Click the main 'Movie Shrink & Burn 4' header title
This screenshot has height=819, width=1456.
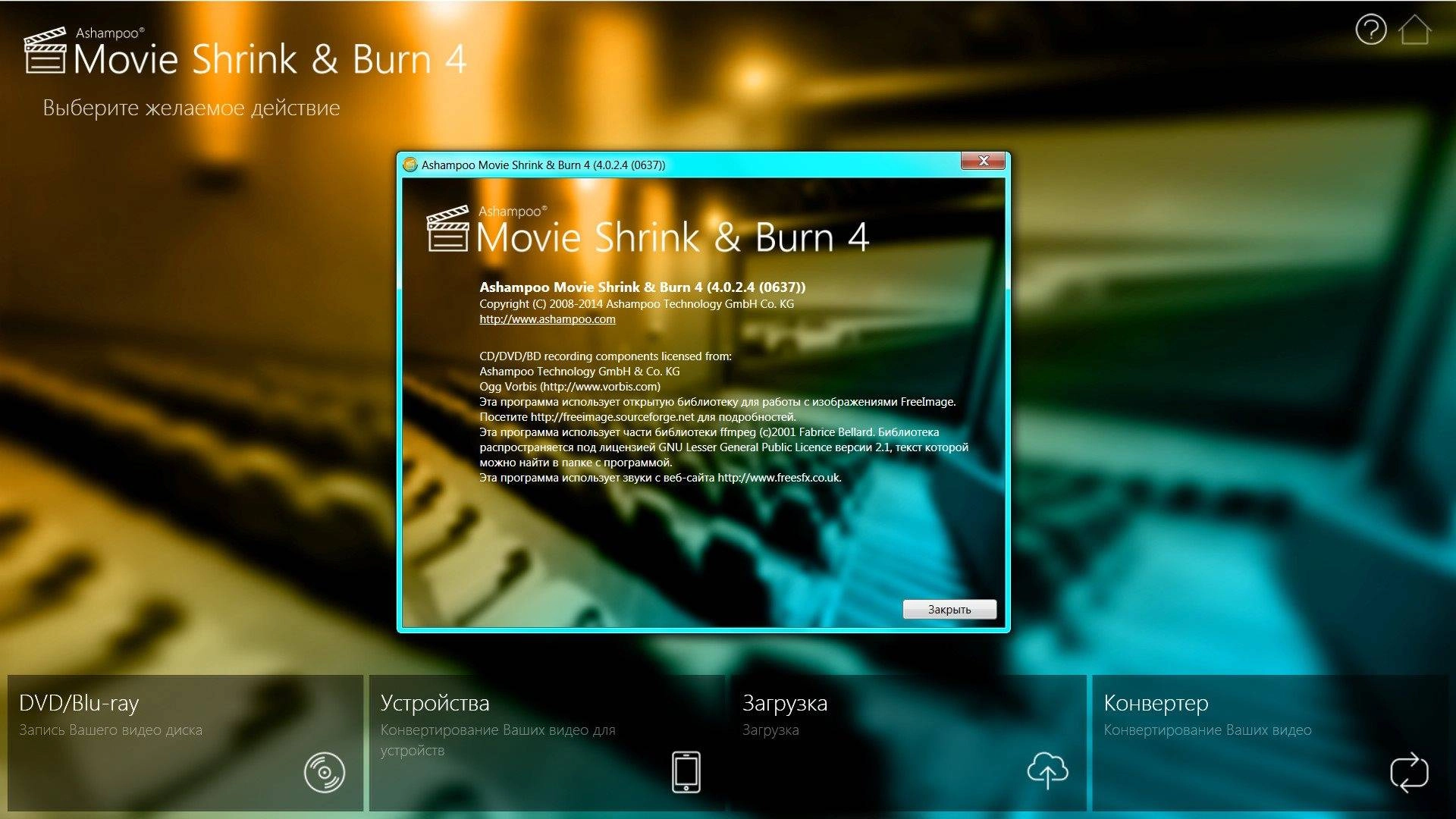(x=270, y=59)
